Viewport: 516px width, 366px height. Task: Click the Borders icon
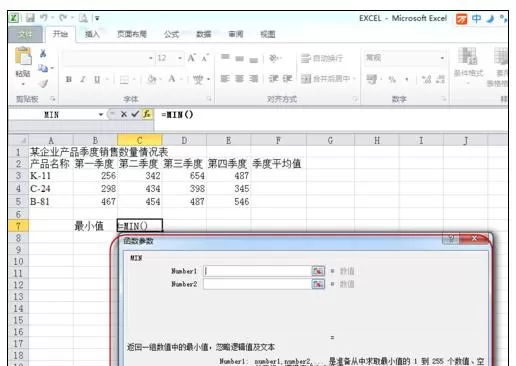click(x=124, y=79)
